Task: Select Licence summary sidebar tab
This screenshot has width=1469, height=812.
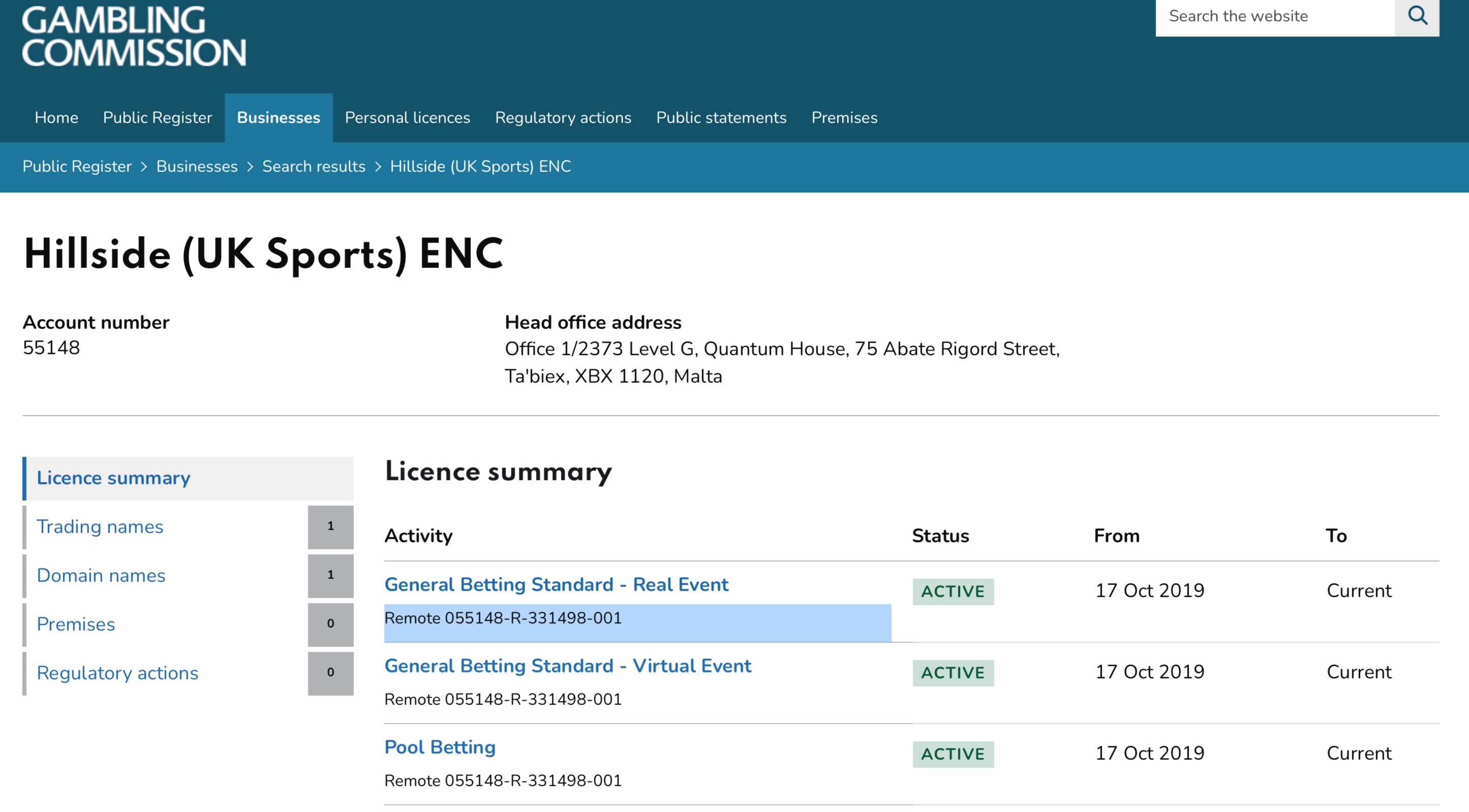Action: click(188, 479)
